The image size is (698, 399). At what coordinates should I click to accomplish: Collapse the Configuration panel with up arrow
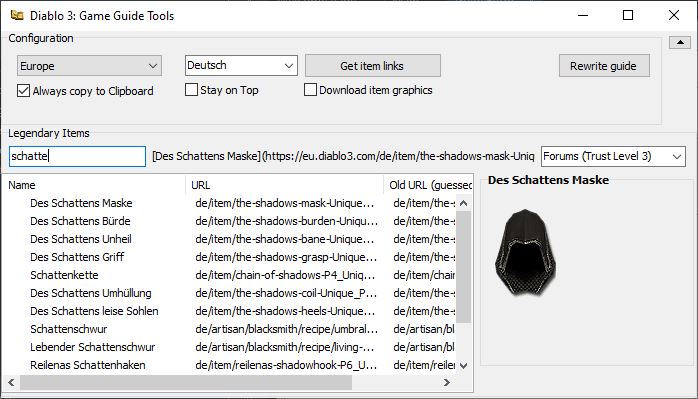click(680, 42)
